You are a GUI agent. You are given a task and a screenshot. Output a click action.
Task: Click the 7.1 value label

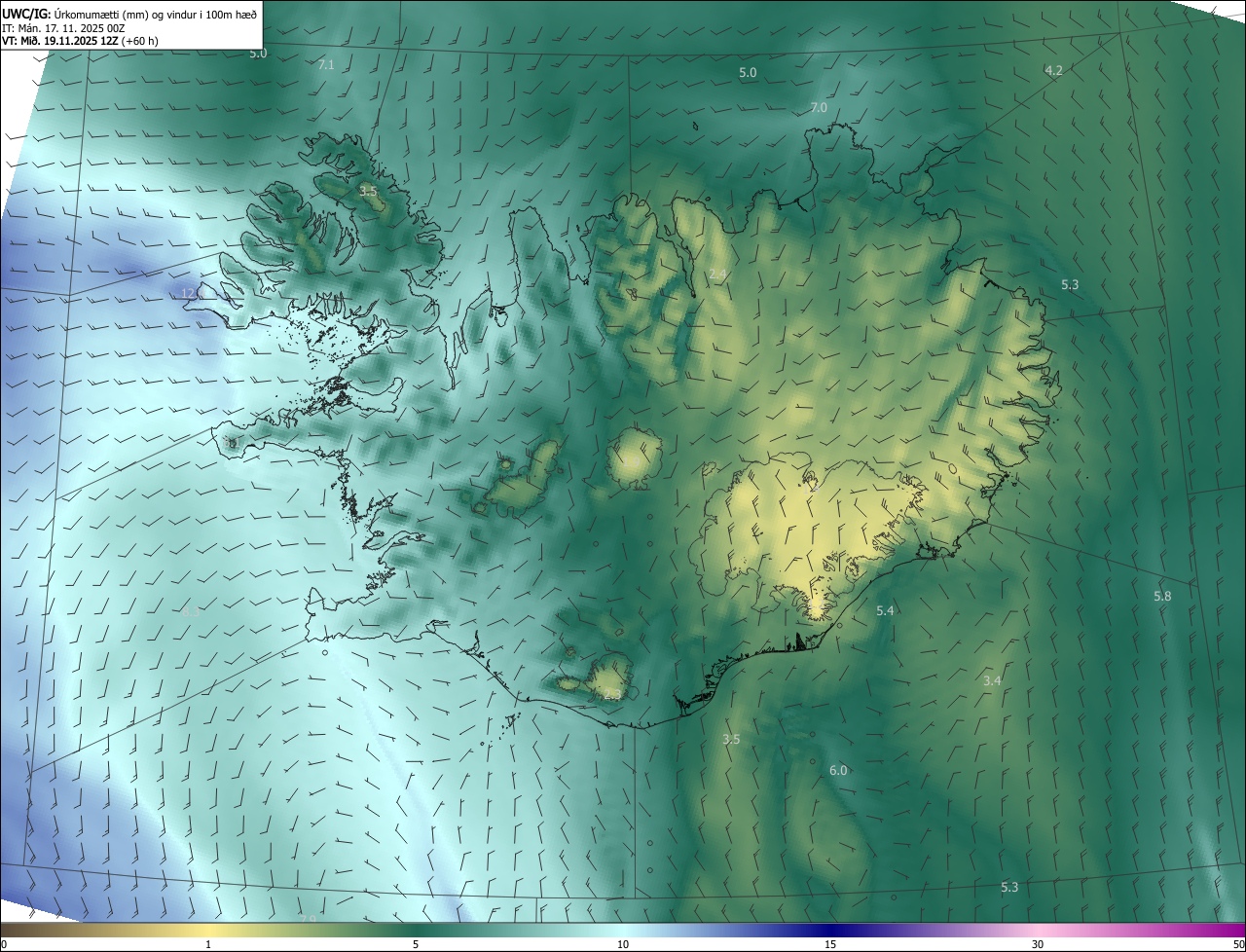(x=326, y=64)
